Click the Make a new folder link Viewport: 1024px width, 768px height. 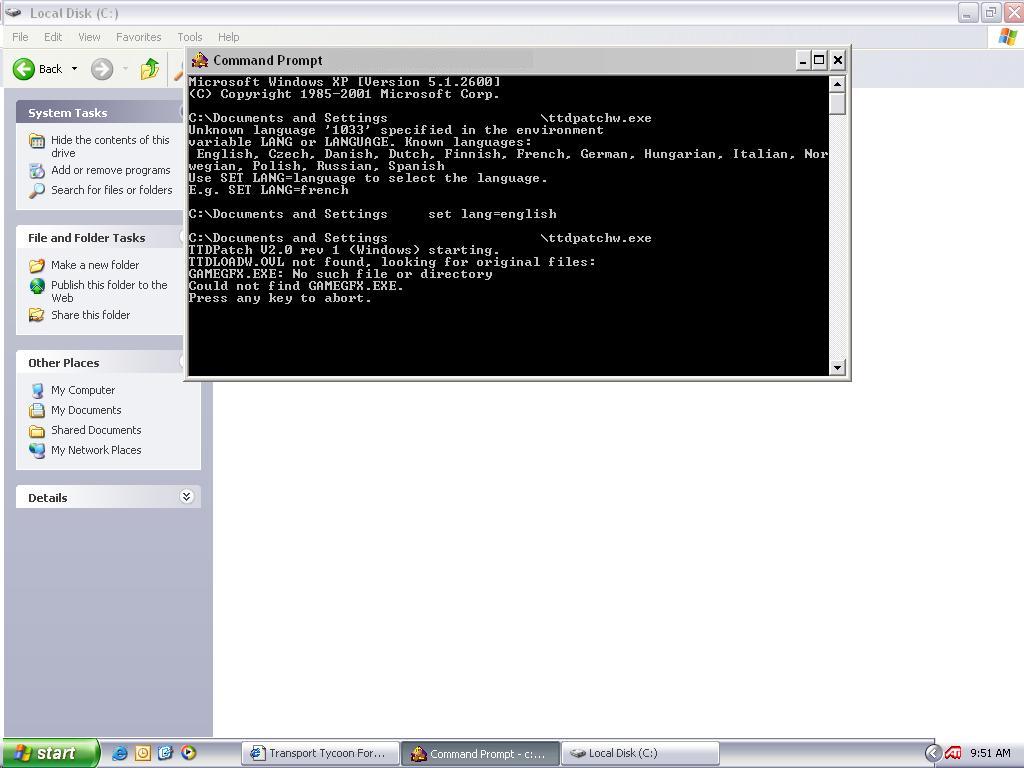pos(95,264)
